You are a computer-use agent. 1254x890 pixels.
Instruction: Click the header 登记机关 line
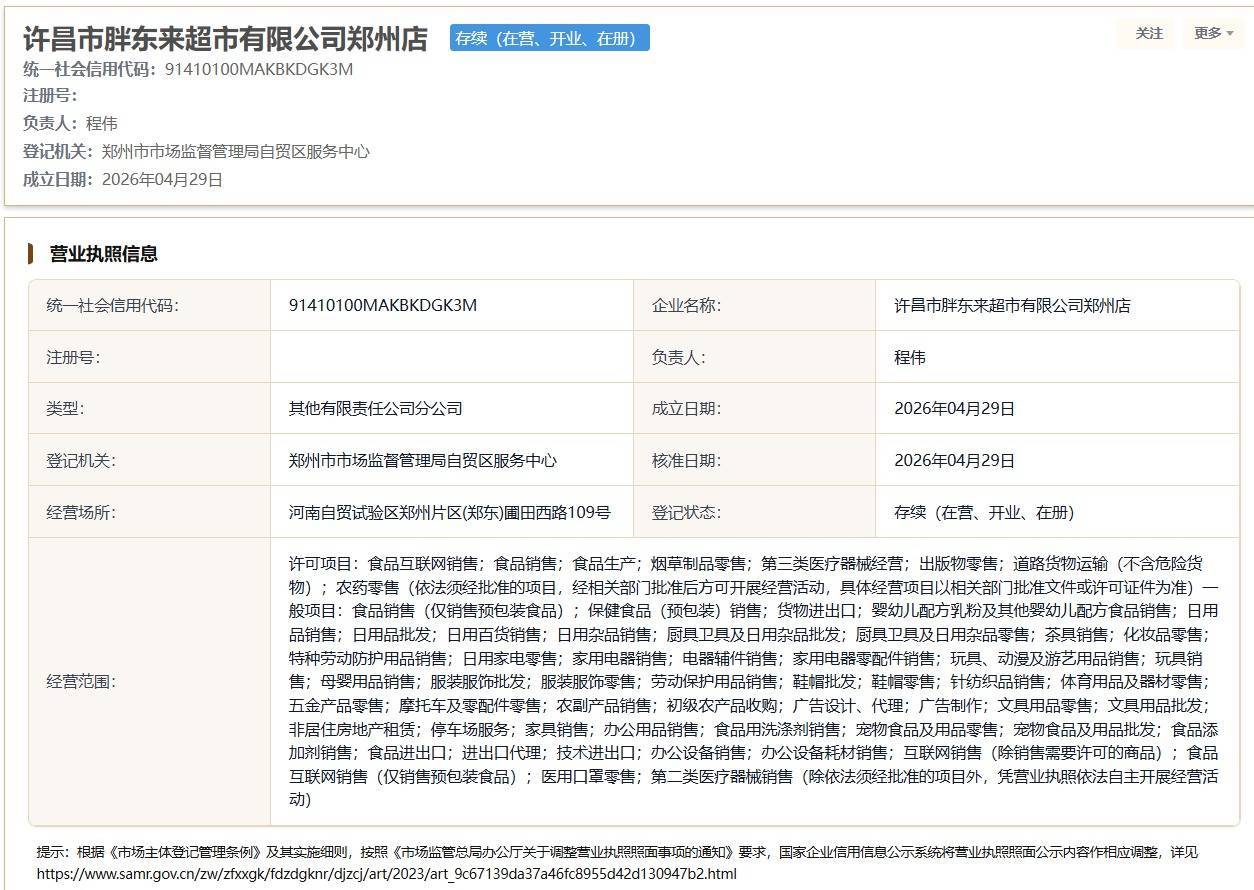click(196, 151)
